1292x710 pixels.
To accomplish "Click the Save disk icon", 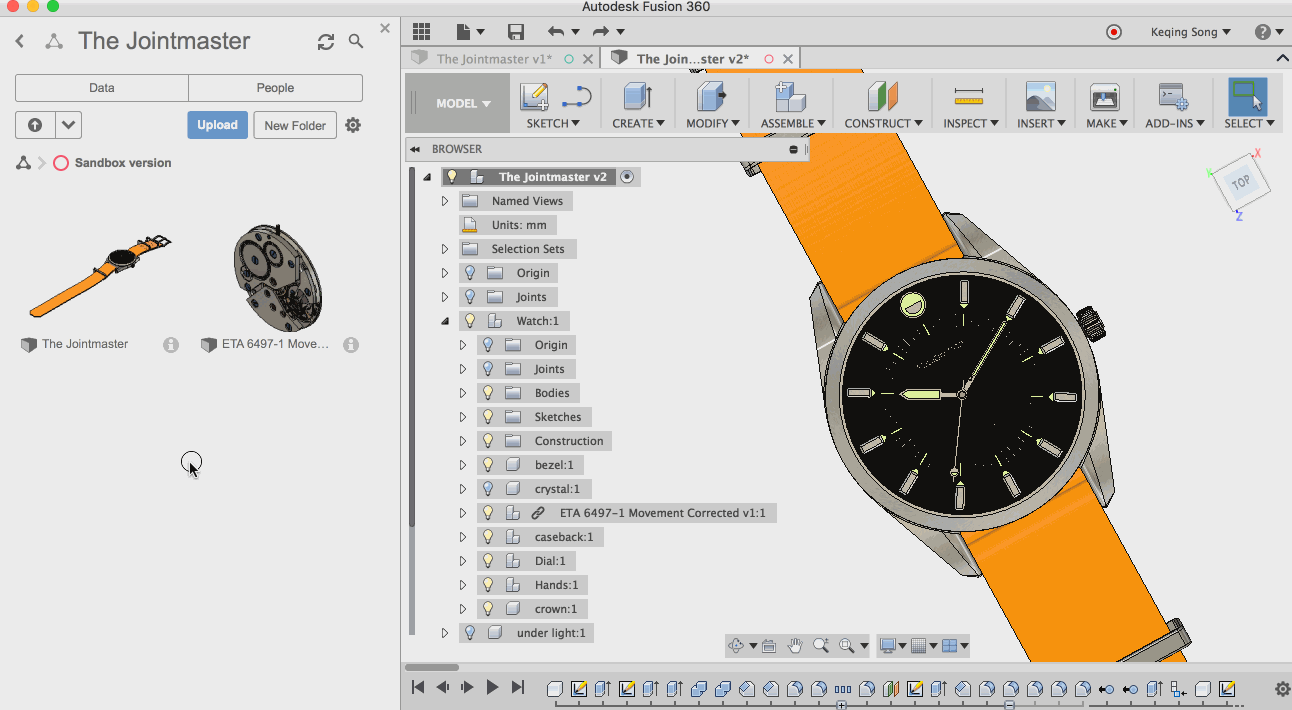I will point(516,32).
